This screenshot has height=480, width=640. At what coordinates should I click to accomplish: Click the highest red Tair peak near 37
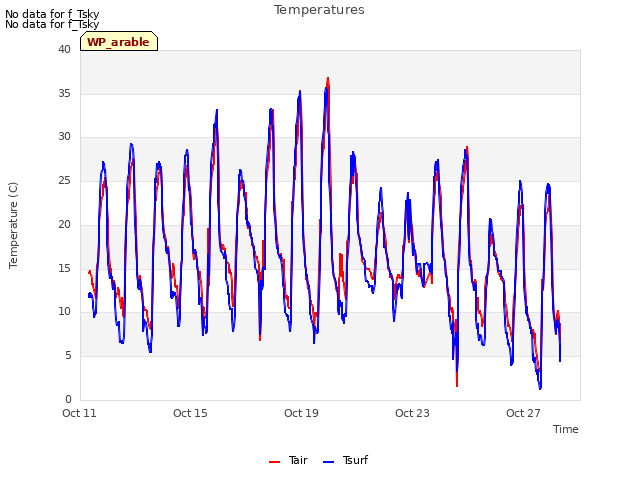click(x=328, y=79)
